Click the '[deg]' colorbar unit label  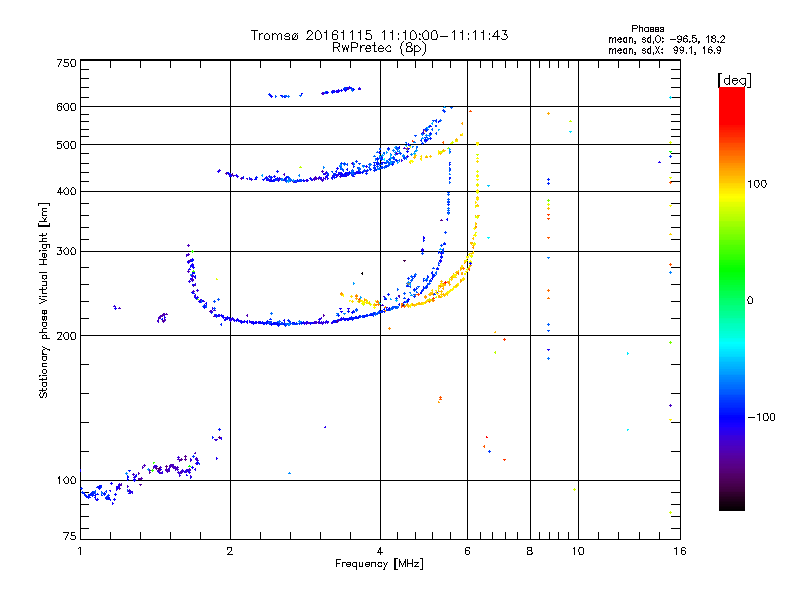[734, 80]
